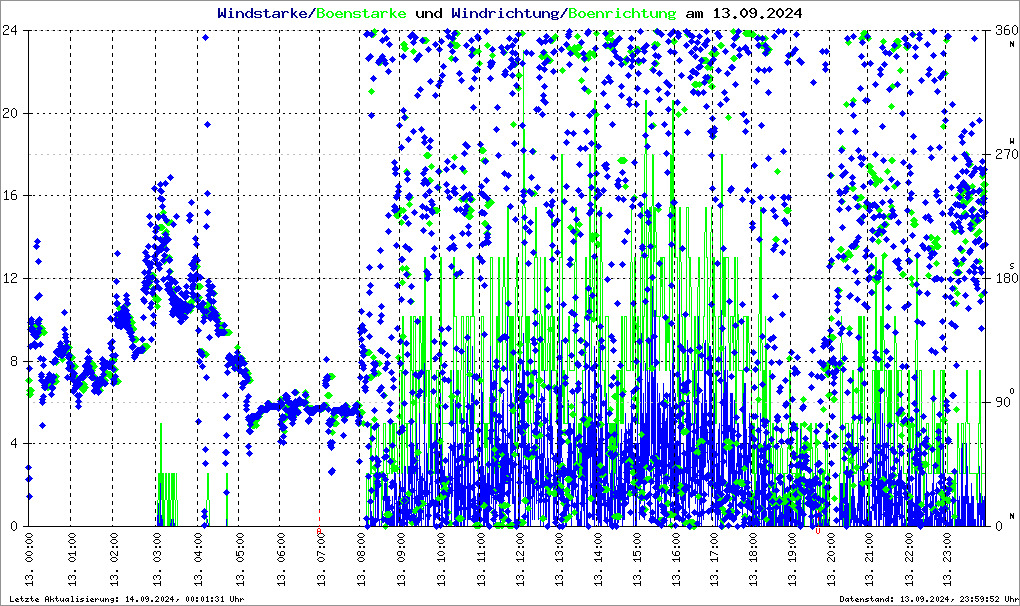Click the wind speed axis label 24

pos(9,30)
